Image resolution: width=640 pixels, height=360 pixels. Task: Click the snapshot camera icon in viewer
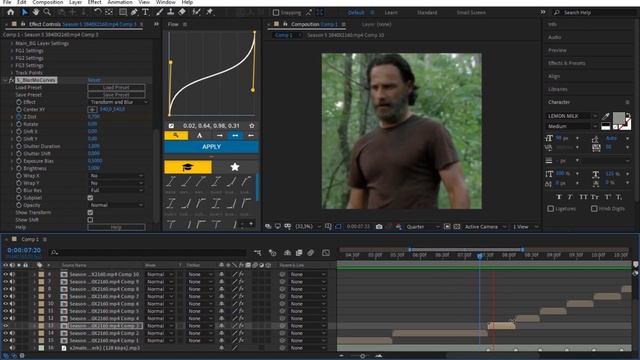pyautogui.click(x=379, y=227)
